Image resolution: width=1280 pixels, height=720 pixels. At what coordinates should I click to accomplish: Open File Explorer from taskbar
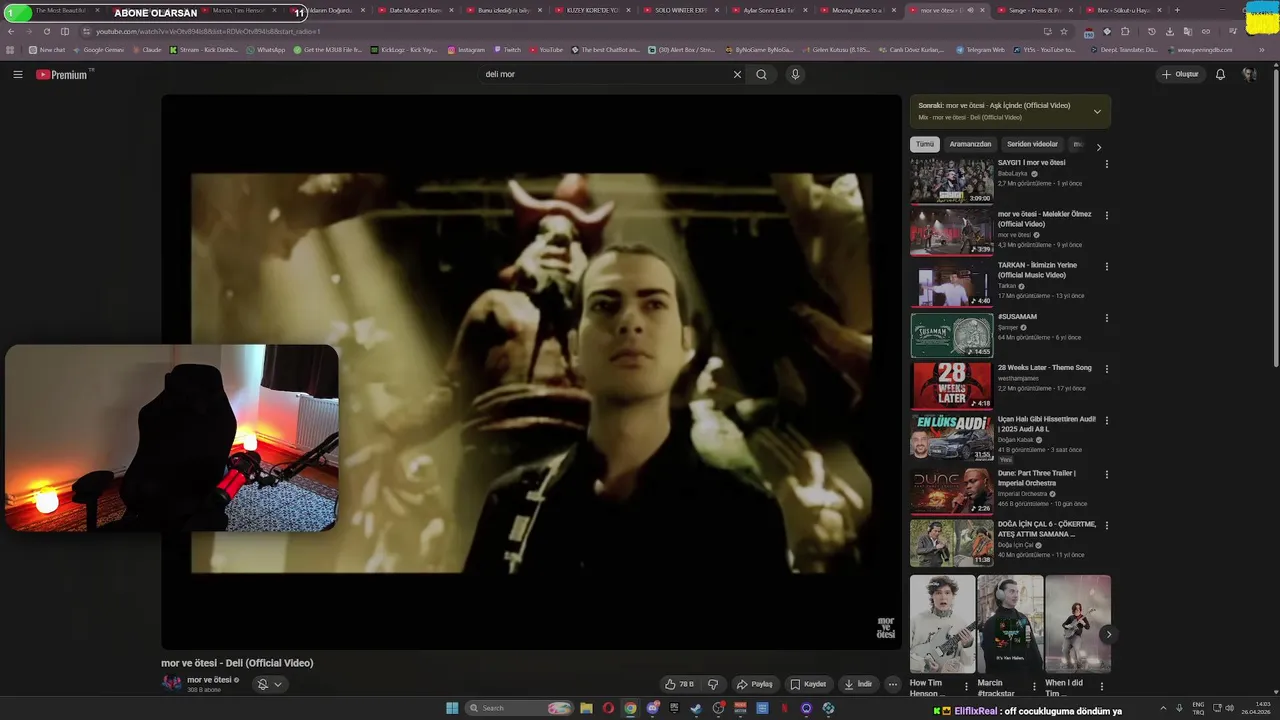[x=587, y=708]
